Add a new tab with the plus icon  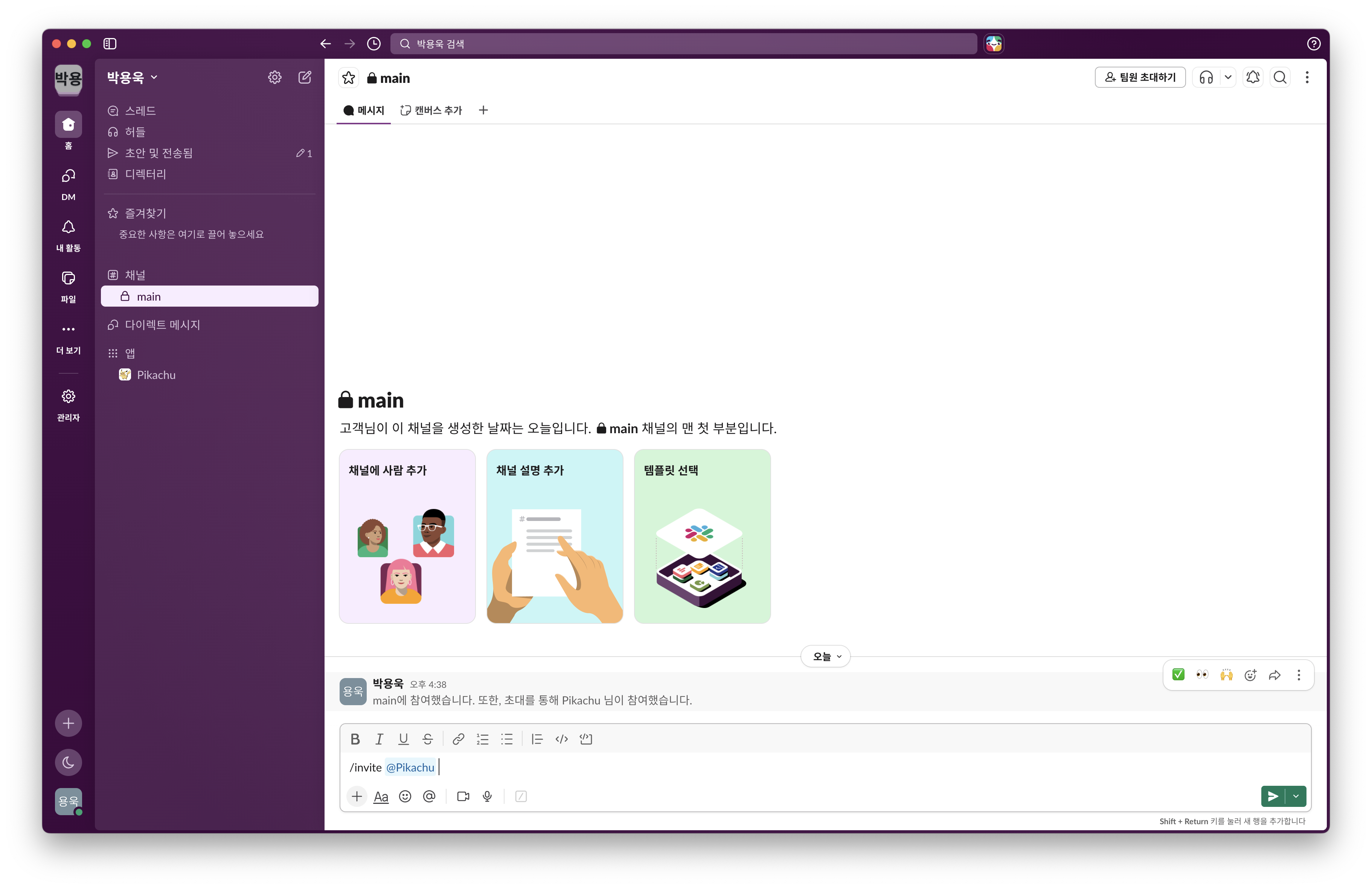click(483, 110)
